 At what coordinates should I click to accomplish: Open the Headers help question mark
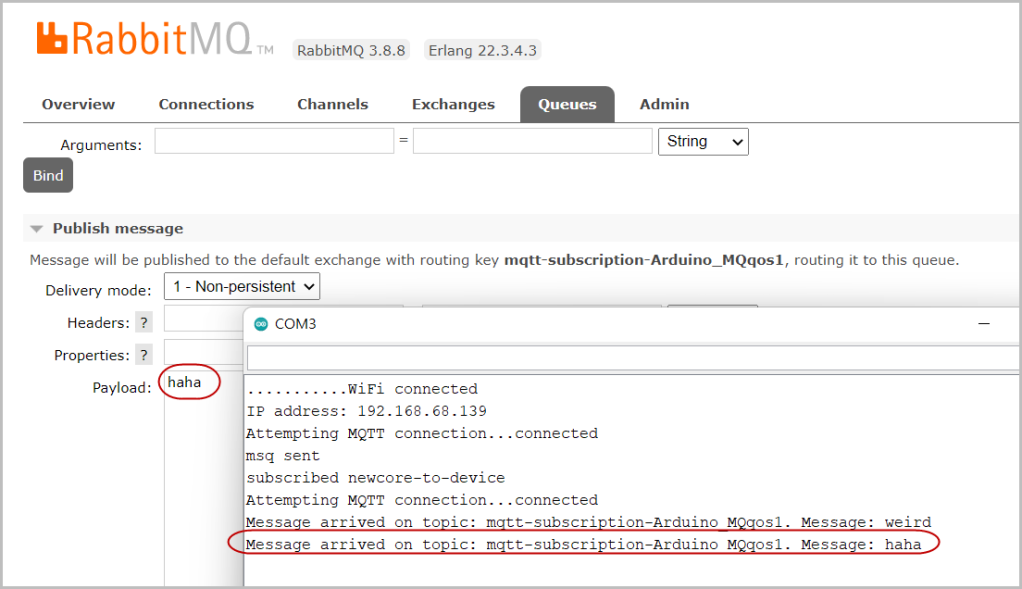[144, 323]
